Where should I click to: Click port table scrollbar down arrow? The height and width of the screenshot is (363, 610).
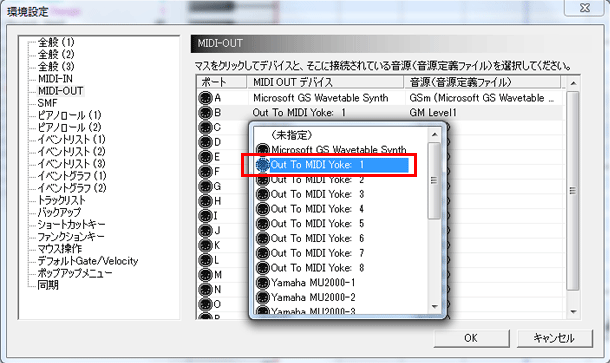tap(573, 312)
